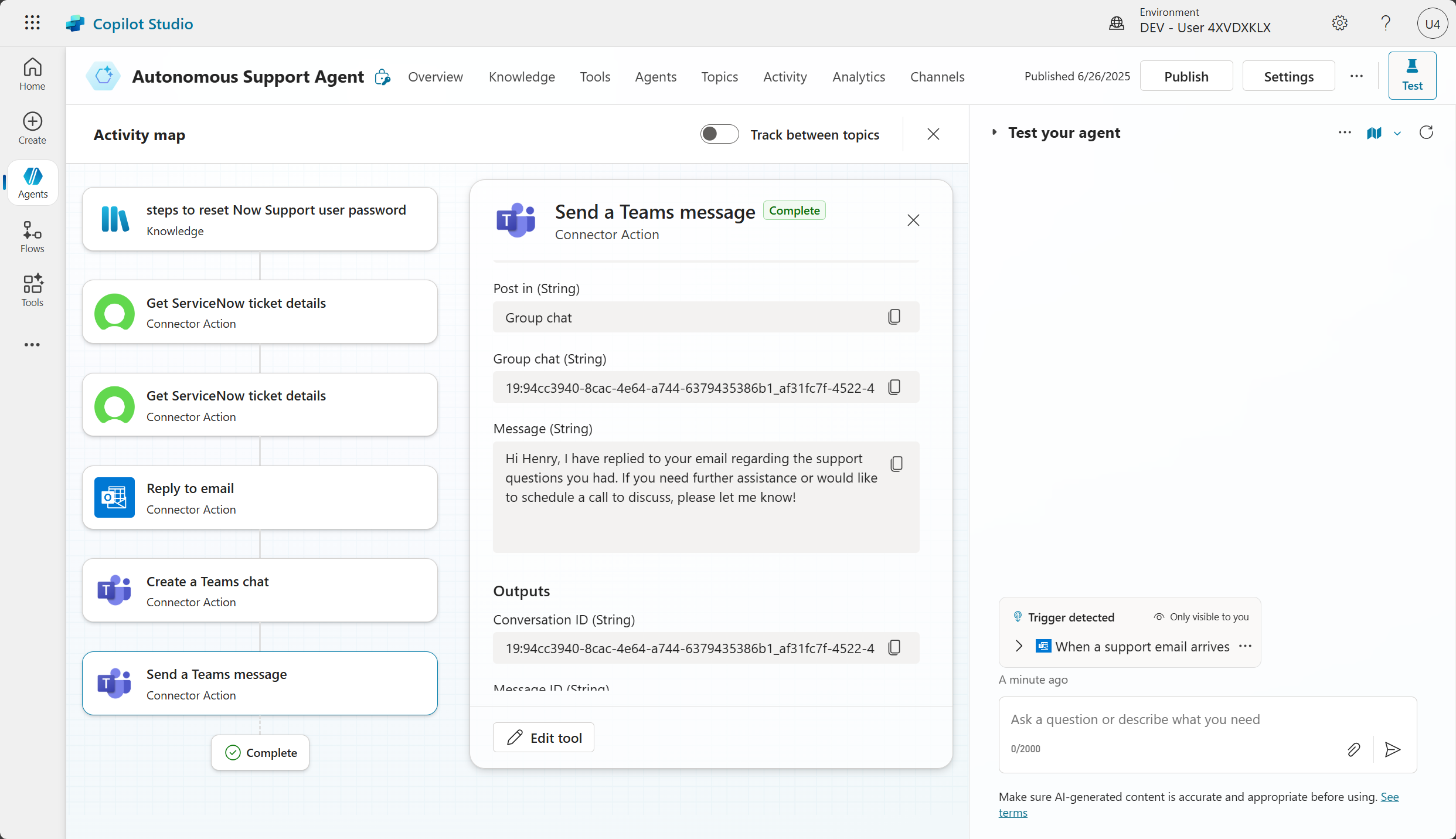This screenshot has height=839, width=1456.
Task: Copy the Group chat ID value
Action: pyautogui.click(x=894, y=387)
